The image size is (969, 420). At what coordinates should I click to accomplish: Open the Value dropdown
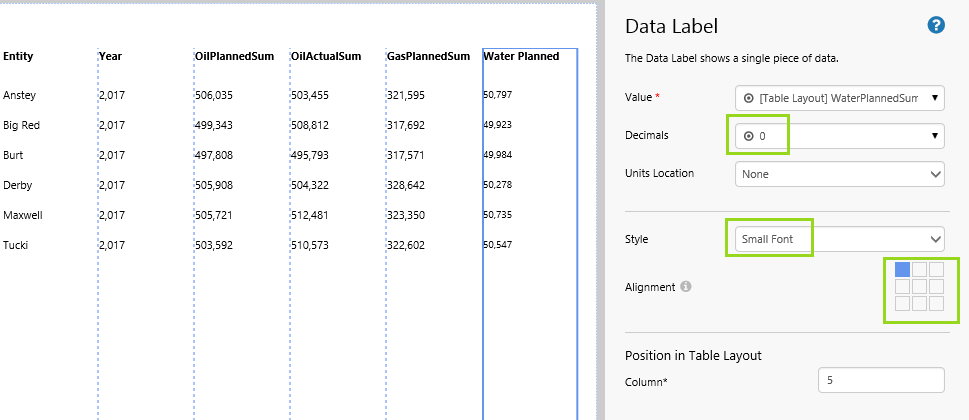coord(839,98)
